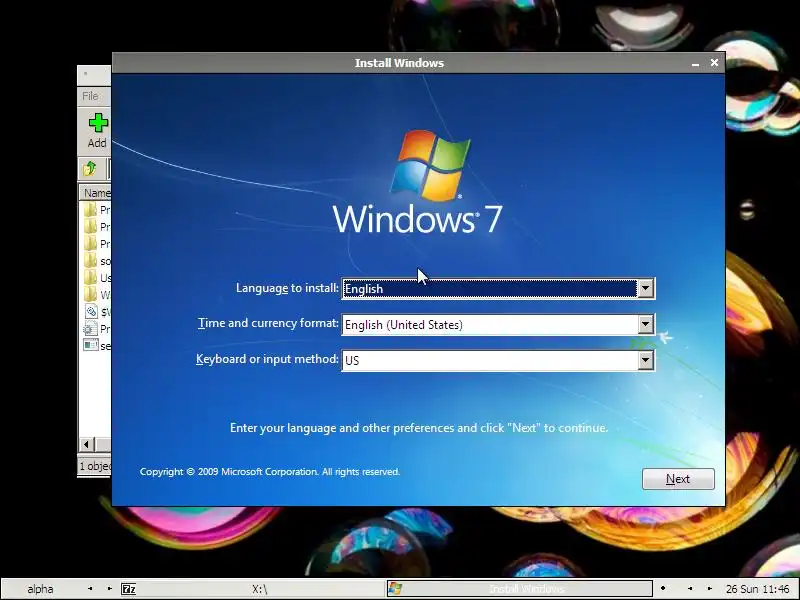Open the Keyboard or input method dropdown arrow

pos(645,361)
